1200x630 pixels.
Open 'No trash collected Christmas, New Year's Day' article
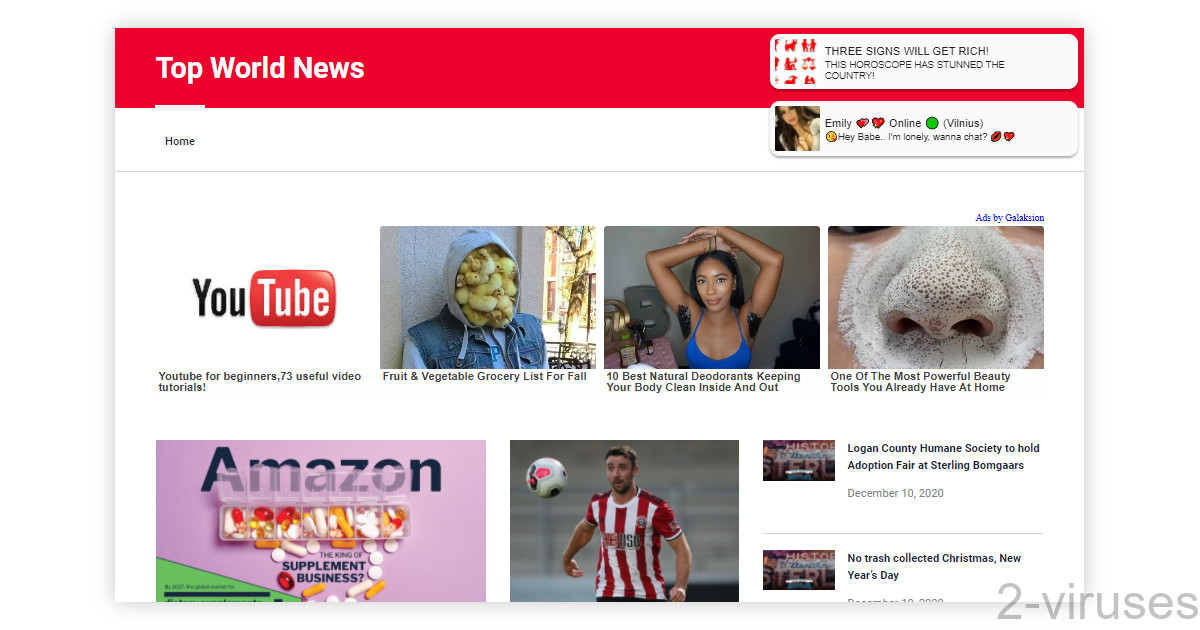pyautogui.click(x=934, y=566)
